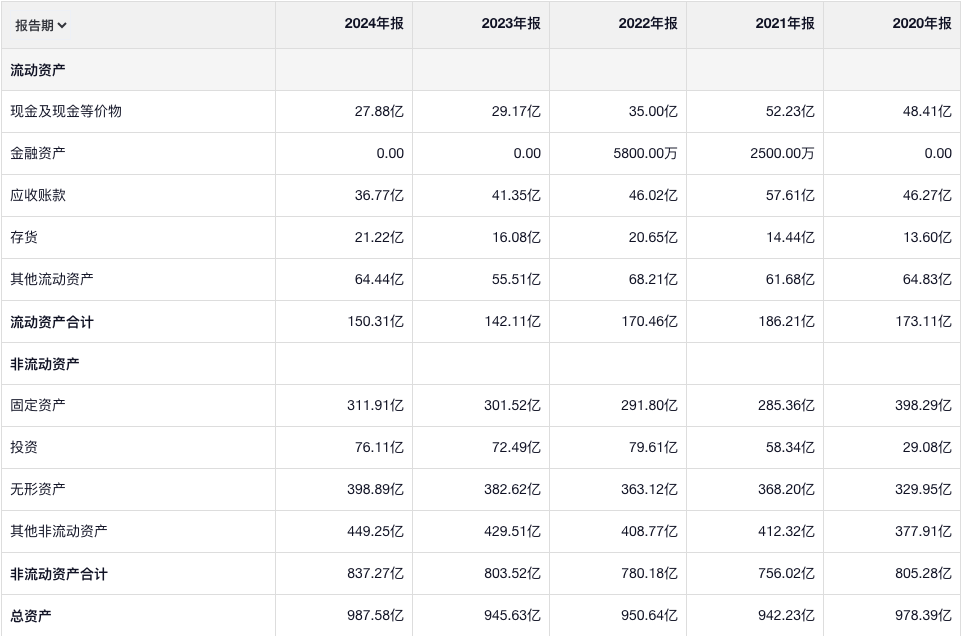Click the 2020年报 column header

922,24
